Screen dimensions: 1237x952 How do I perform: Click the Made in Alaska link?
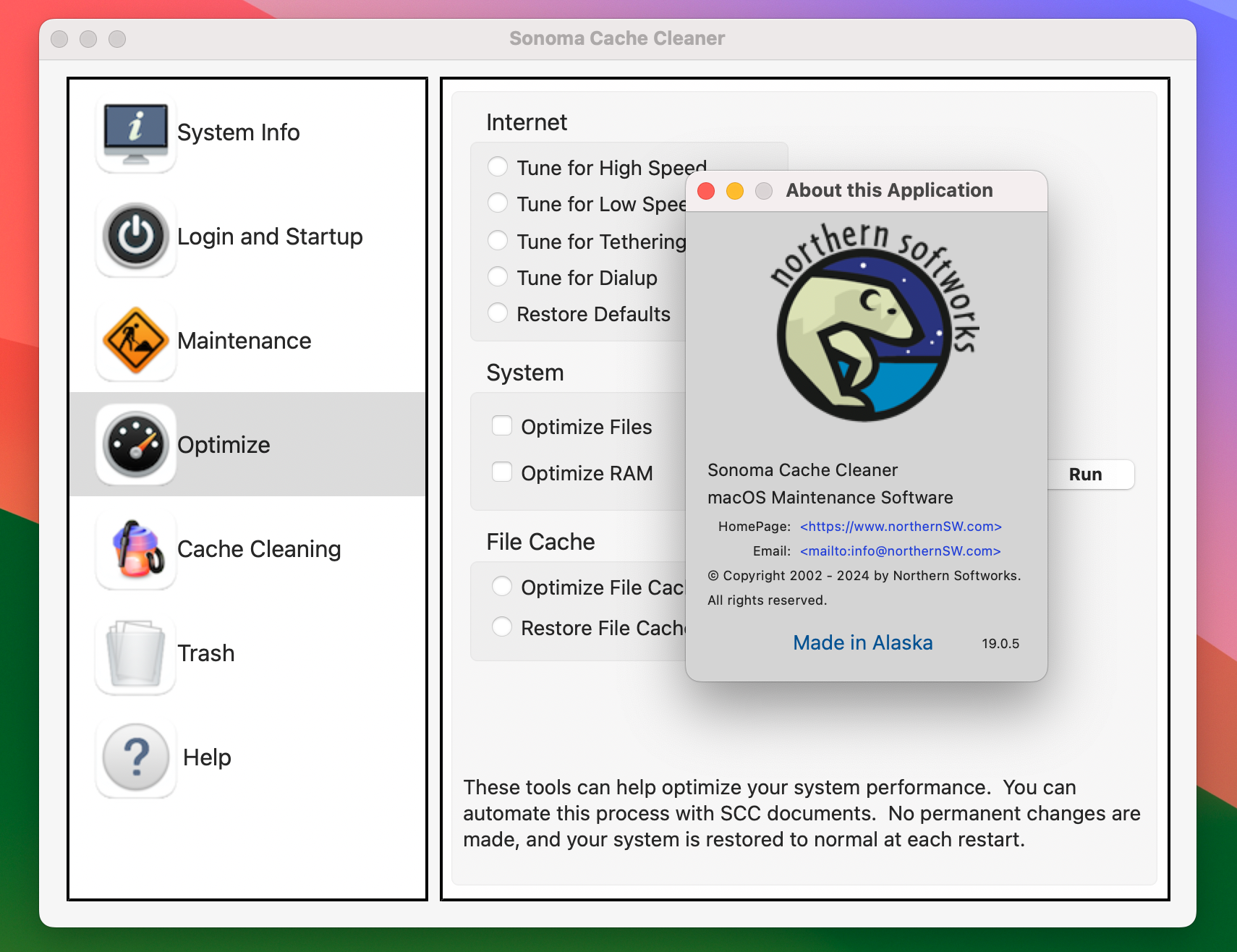pos(863,643)
